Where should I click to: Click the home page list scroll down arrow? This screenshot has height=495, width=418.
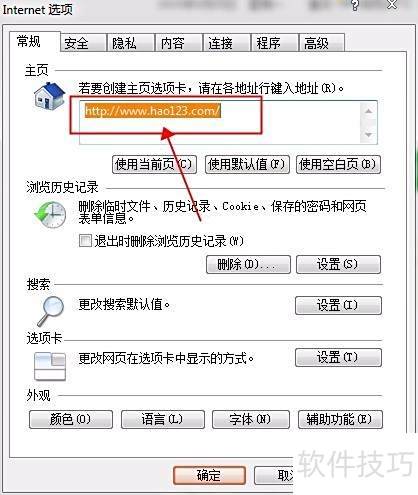[368, 135]
